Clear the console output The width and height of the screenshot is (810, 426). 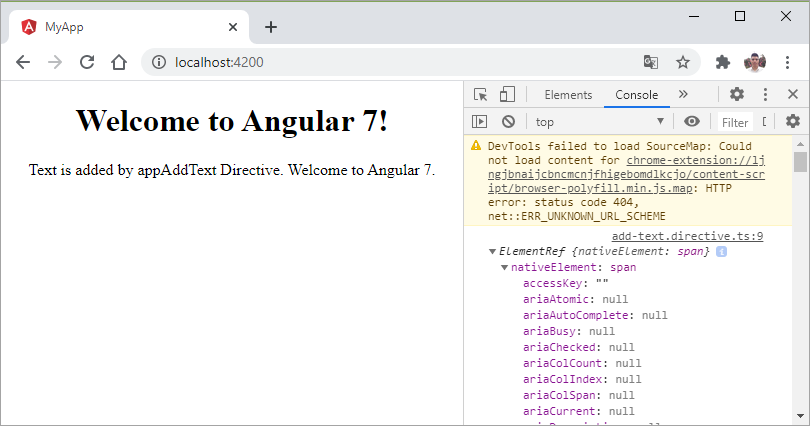point(508,121)
